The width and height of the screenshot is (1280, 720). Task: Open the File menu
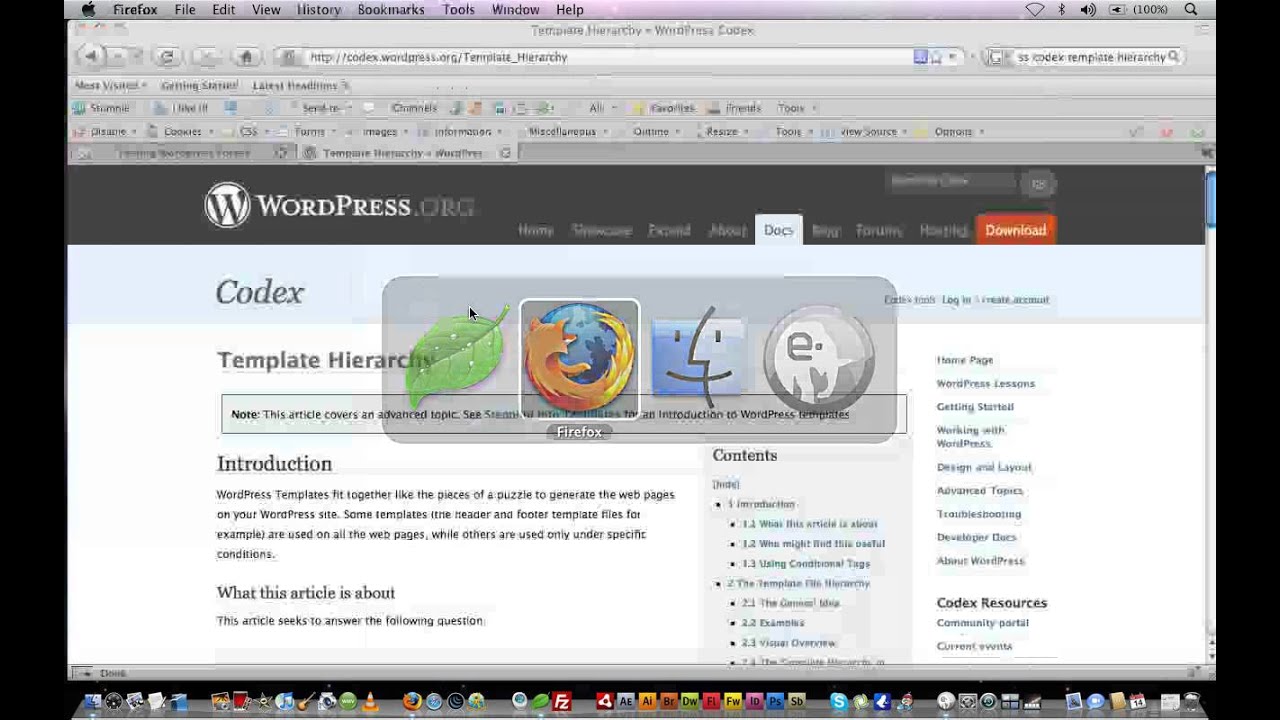point(185,9)
